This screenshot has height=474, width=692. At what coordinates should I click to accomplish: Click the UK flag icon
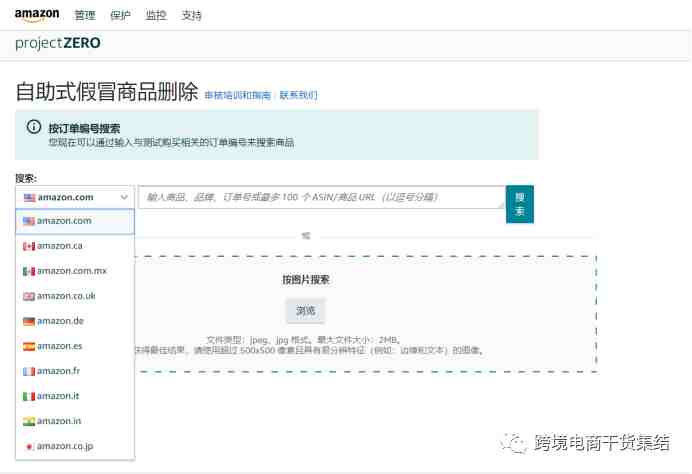[29, 297]
